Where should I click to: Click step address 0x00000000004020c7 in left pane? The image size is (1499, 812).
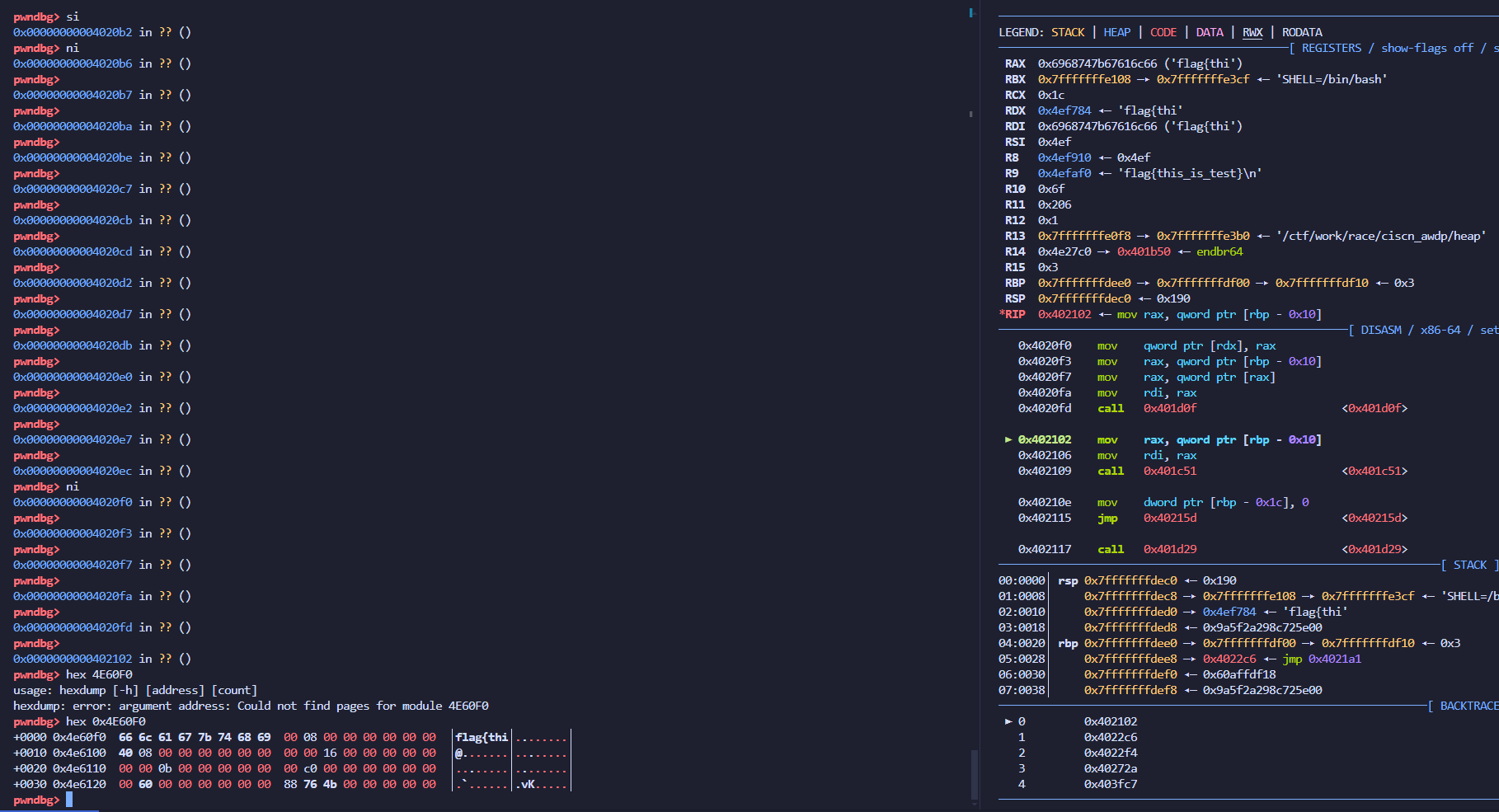tap(73, 189)
